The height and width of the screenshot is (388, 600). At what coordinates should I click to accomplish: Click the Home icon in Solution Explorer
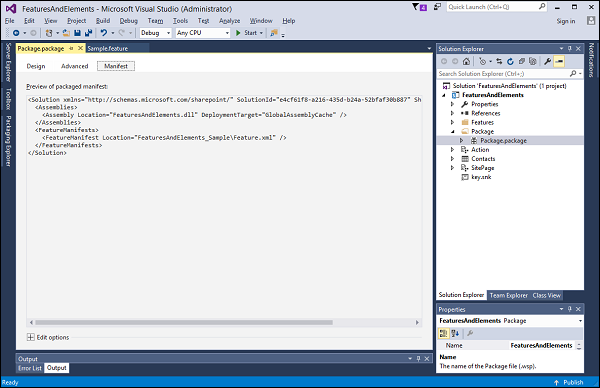pyautogui.click(x=466, y=61)
